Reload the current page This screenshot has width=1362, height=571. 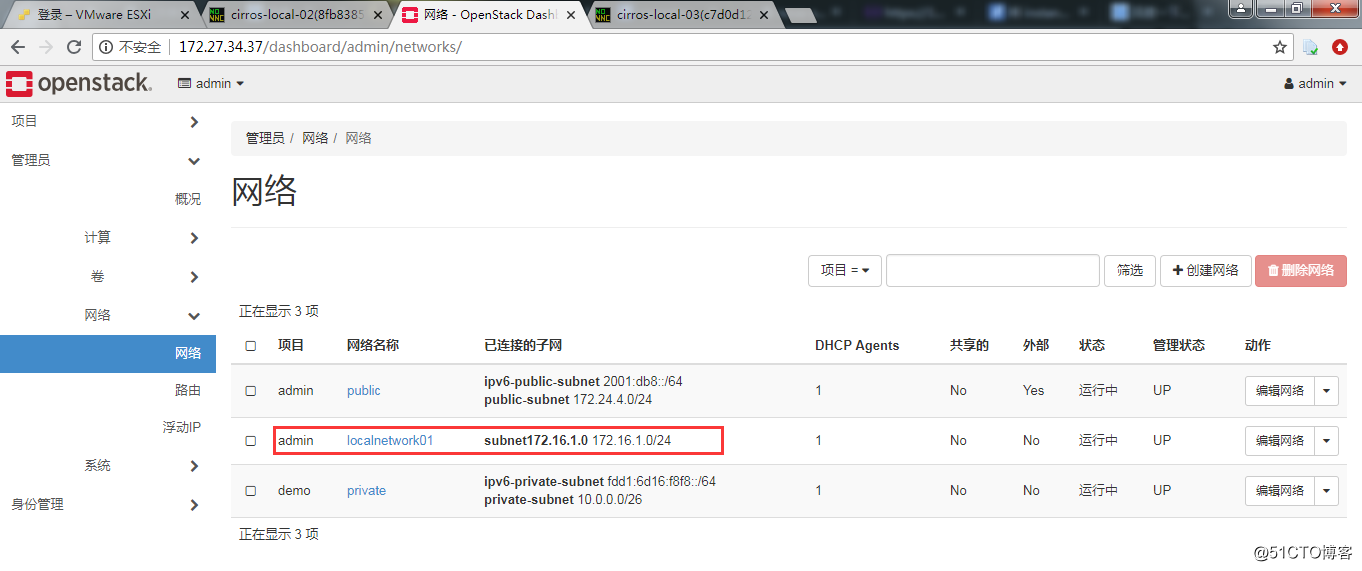(x=74, y=47)
